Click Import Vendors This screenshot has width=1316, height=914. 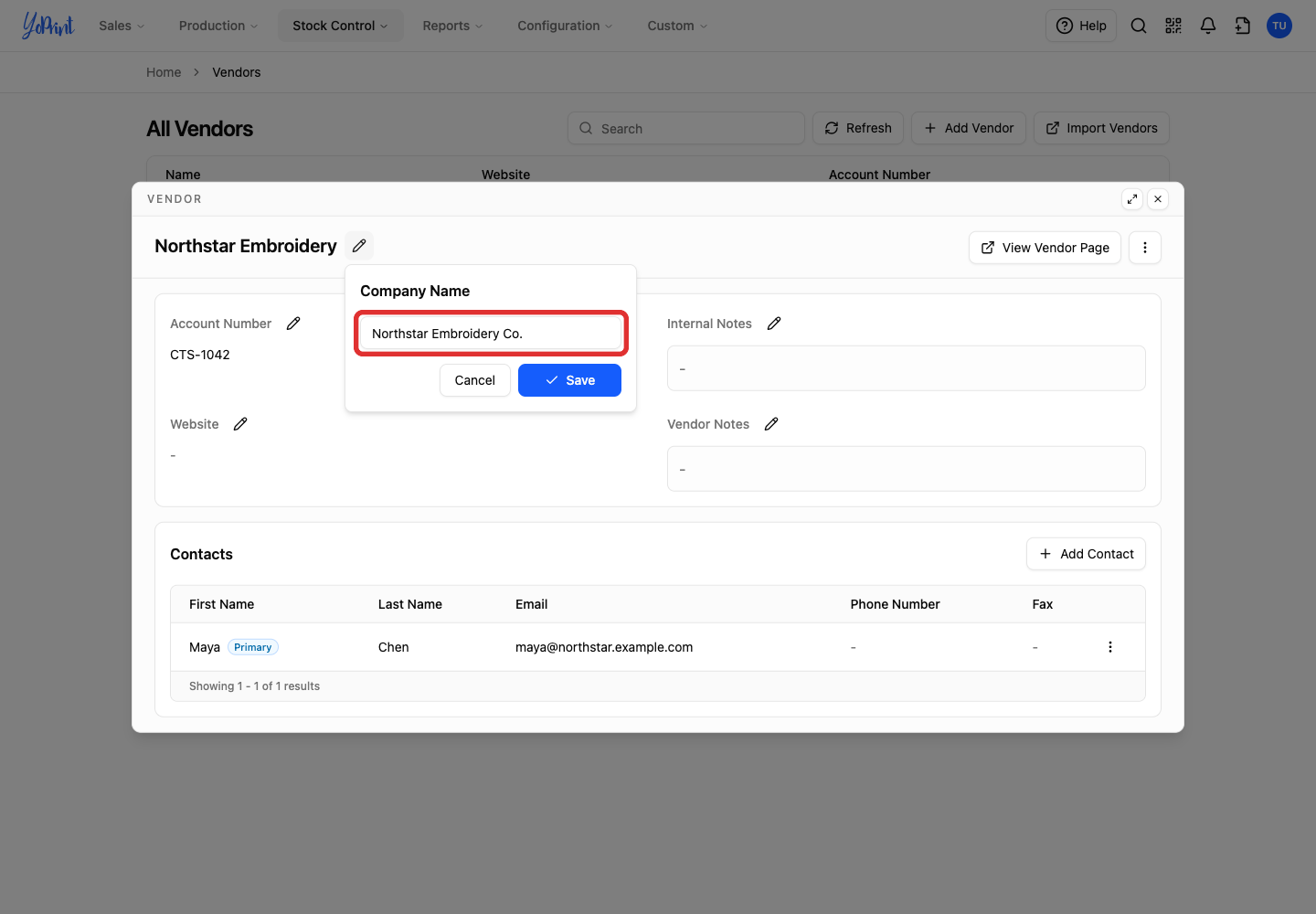click(1101, 128)
